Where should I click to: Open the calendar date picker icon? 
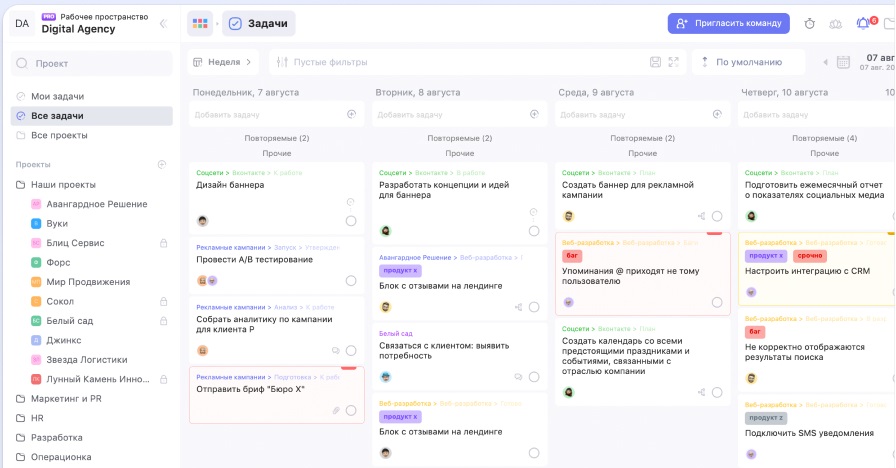843,62
